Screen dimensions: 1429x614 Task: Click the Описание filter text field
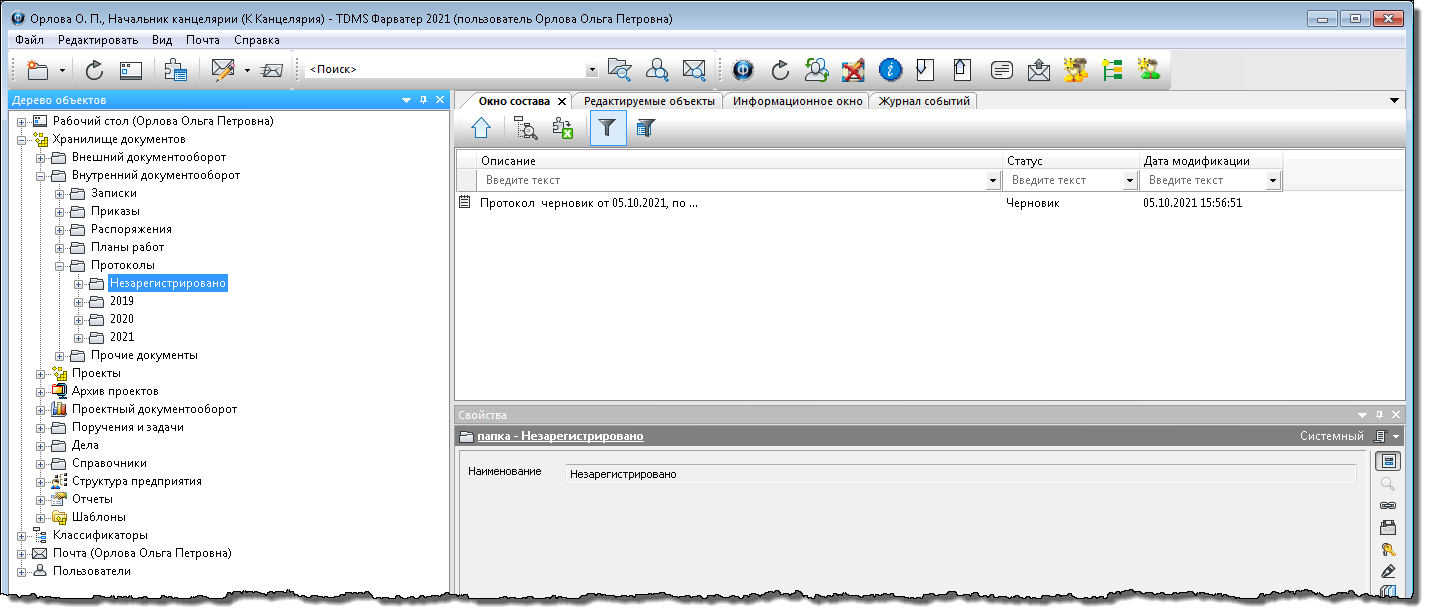(x=733, y=181)
